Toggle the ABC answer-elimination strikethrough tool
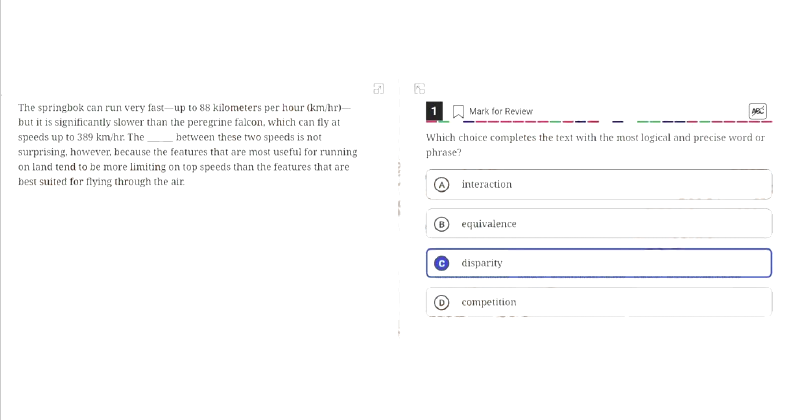This screenshot has width=800, height=420. [758, 111]
